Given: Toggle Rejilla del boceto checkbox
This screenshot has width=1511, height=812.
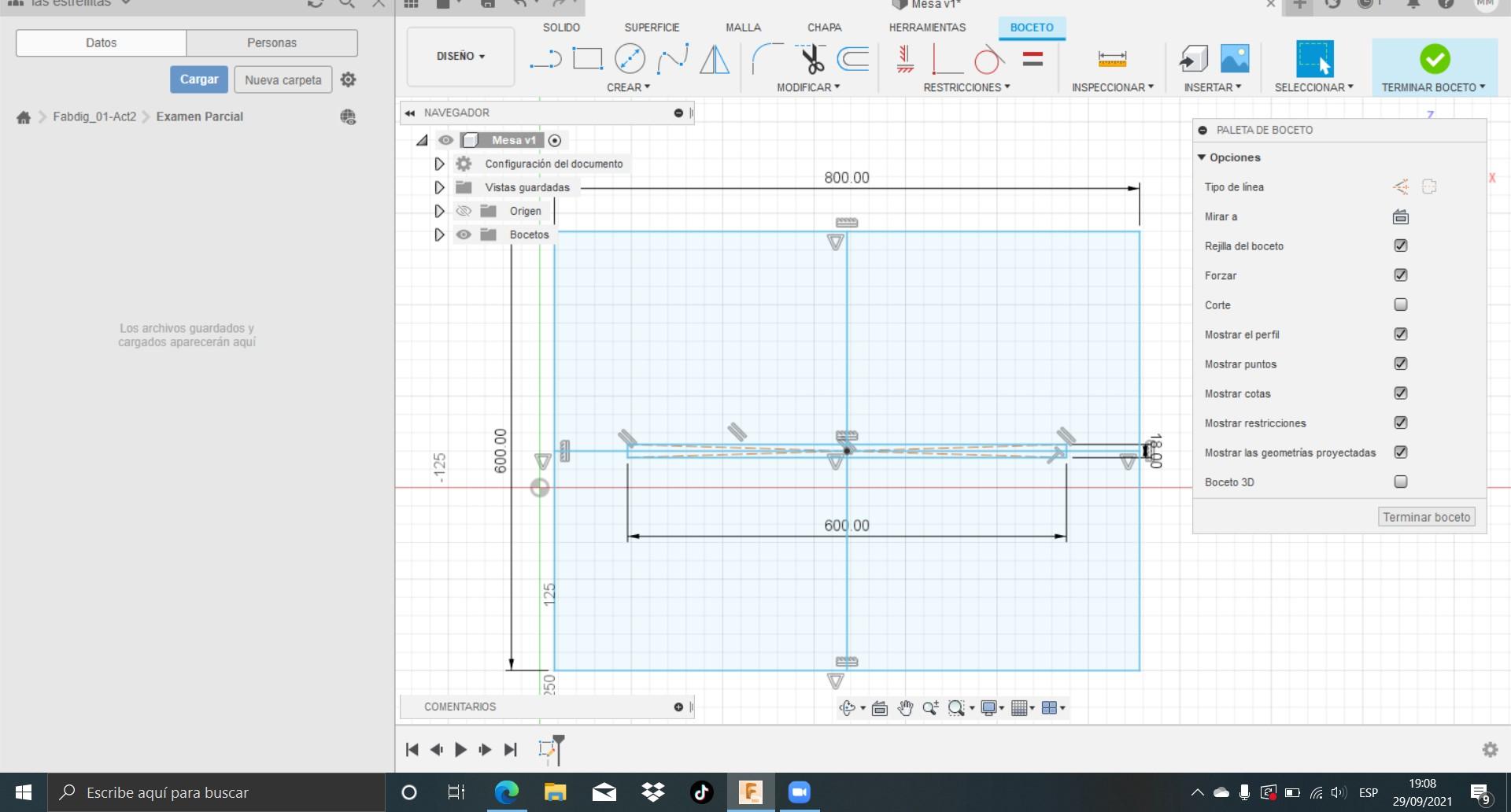Looking at the screenshot, I should 1401,245.
